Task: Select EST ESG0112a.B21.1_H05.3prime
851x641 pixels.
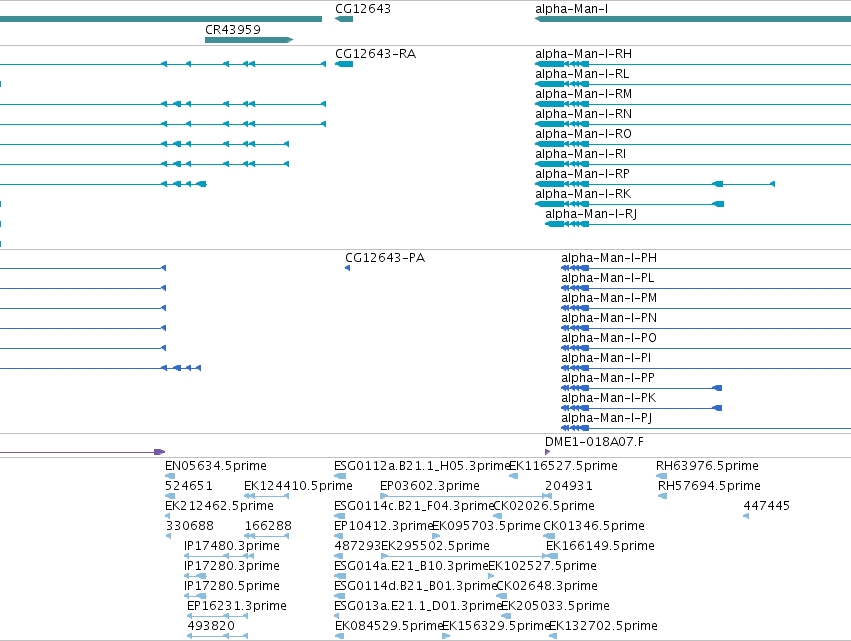Action: (x=421, y=466)
